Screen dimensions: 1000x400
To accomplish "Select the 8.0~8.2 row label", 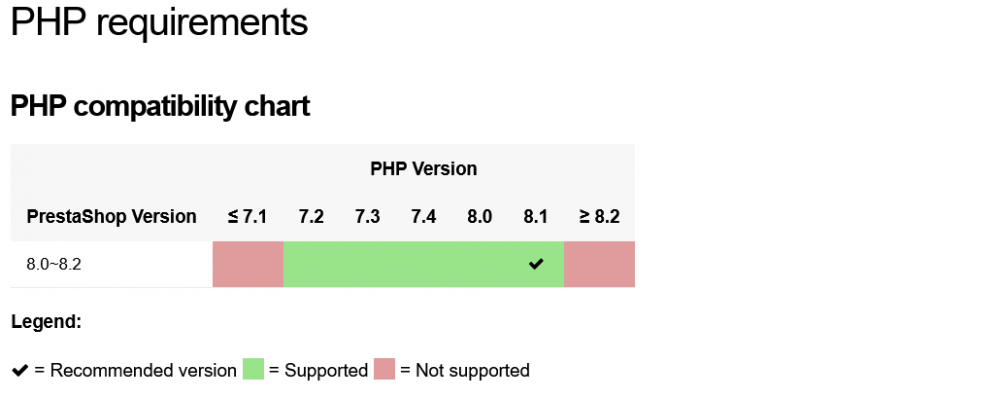I will click(x=55, y=265).
